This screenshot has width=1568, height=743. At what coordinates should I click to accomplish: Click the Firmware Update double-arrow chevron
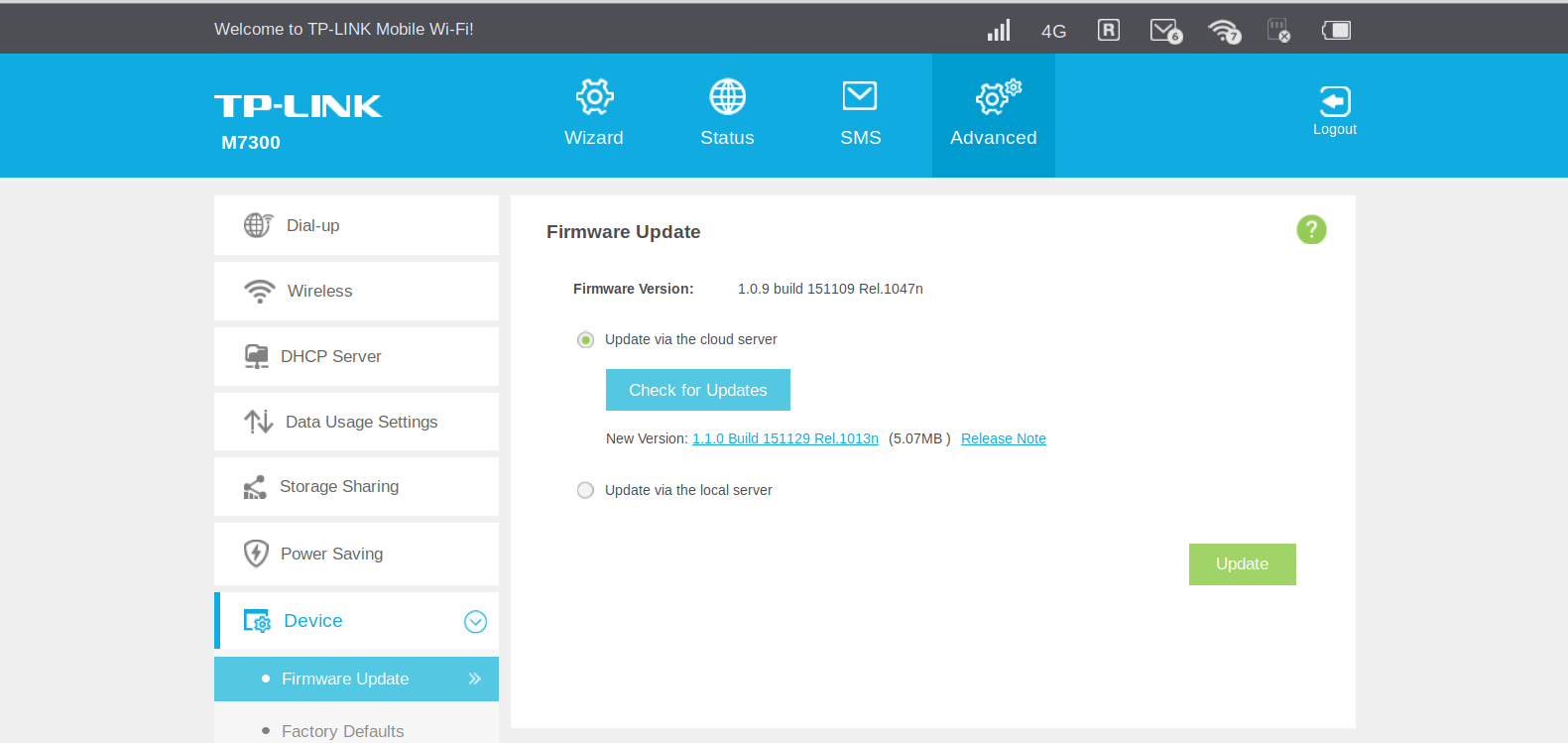[475, 679]
